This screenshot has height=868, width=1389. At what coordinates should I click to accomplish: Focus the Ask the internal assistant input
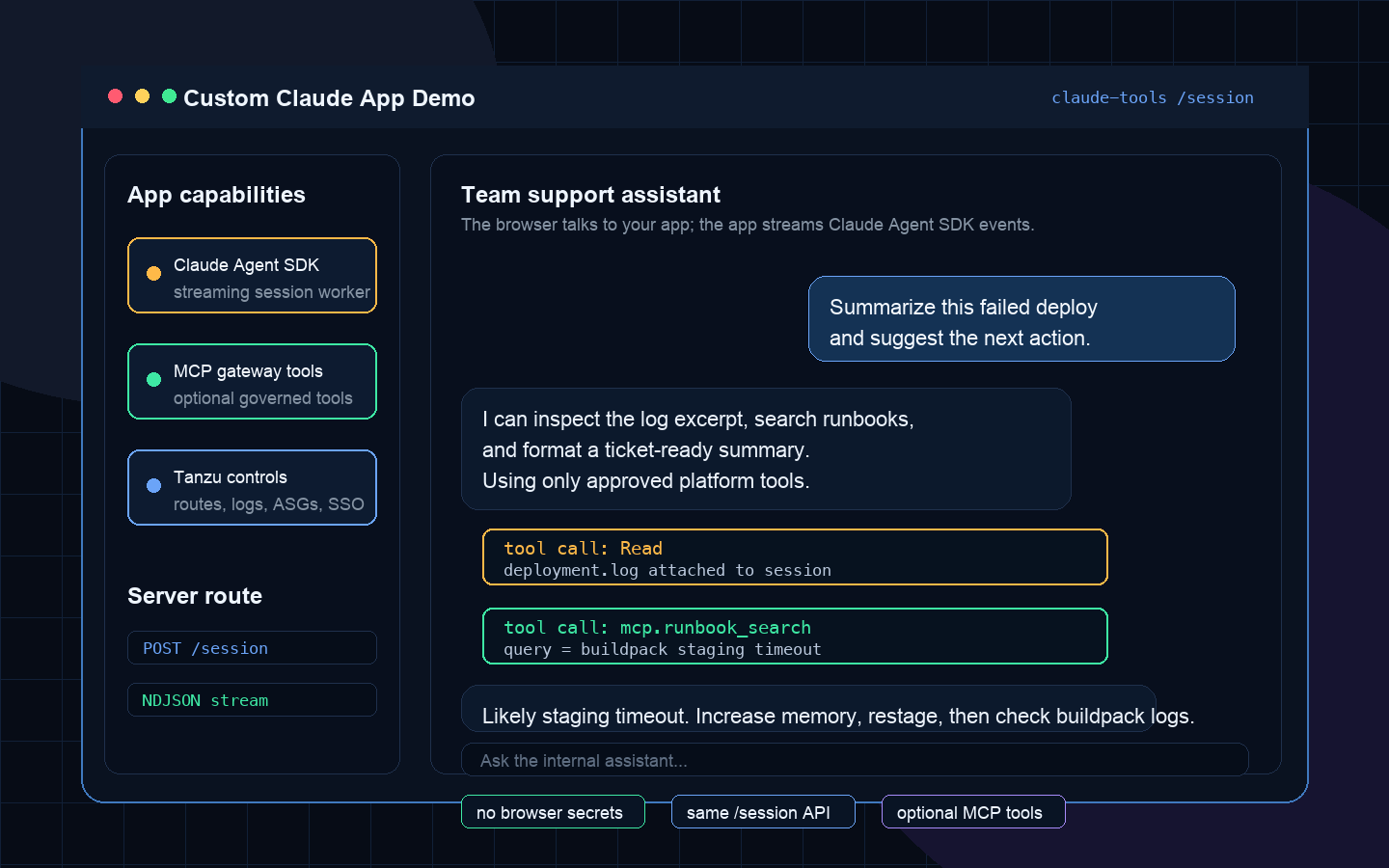(855, 760)
